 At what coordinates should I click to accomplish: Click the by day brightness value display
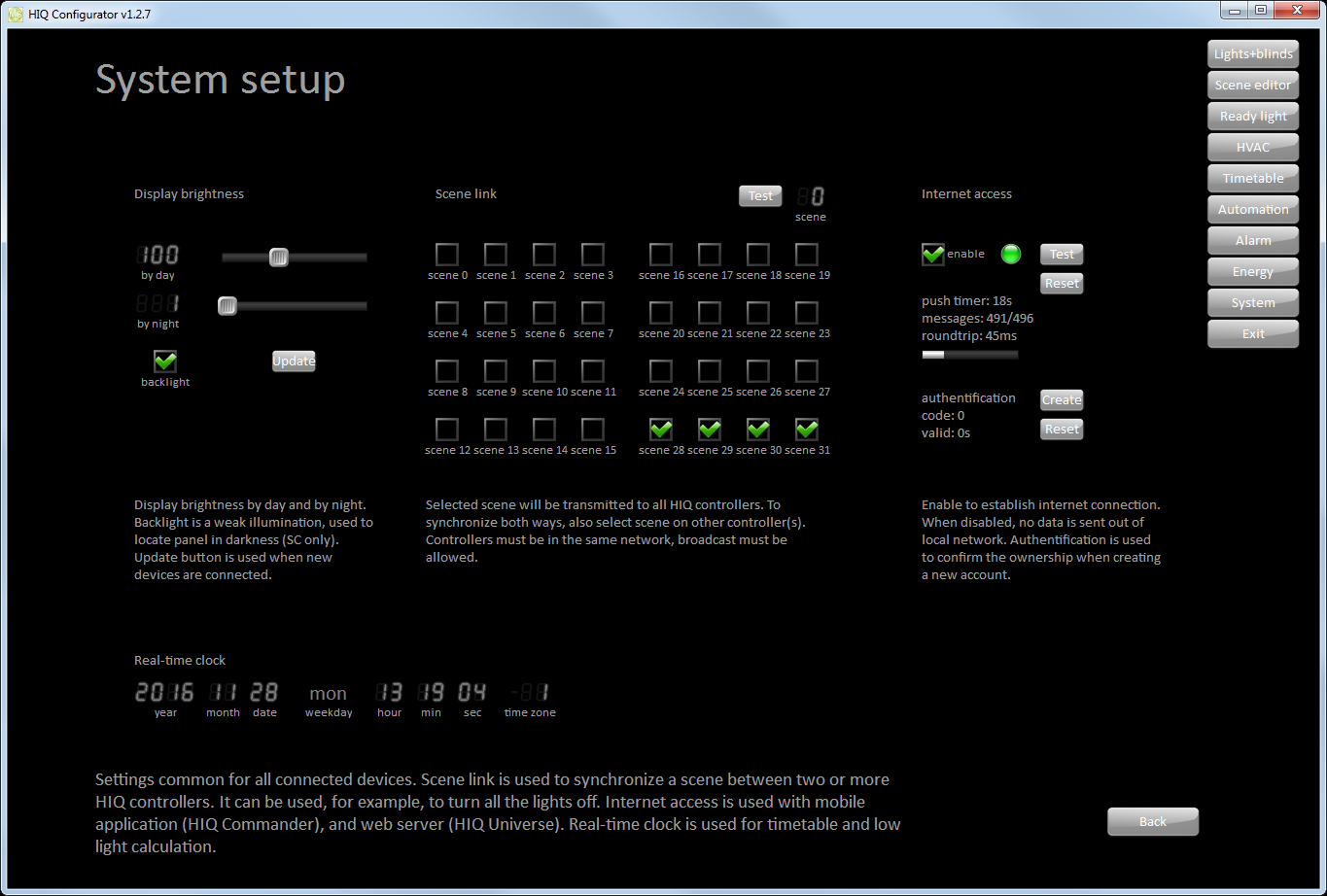tap(158, 256)
